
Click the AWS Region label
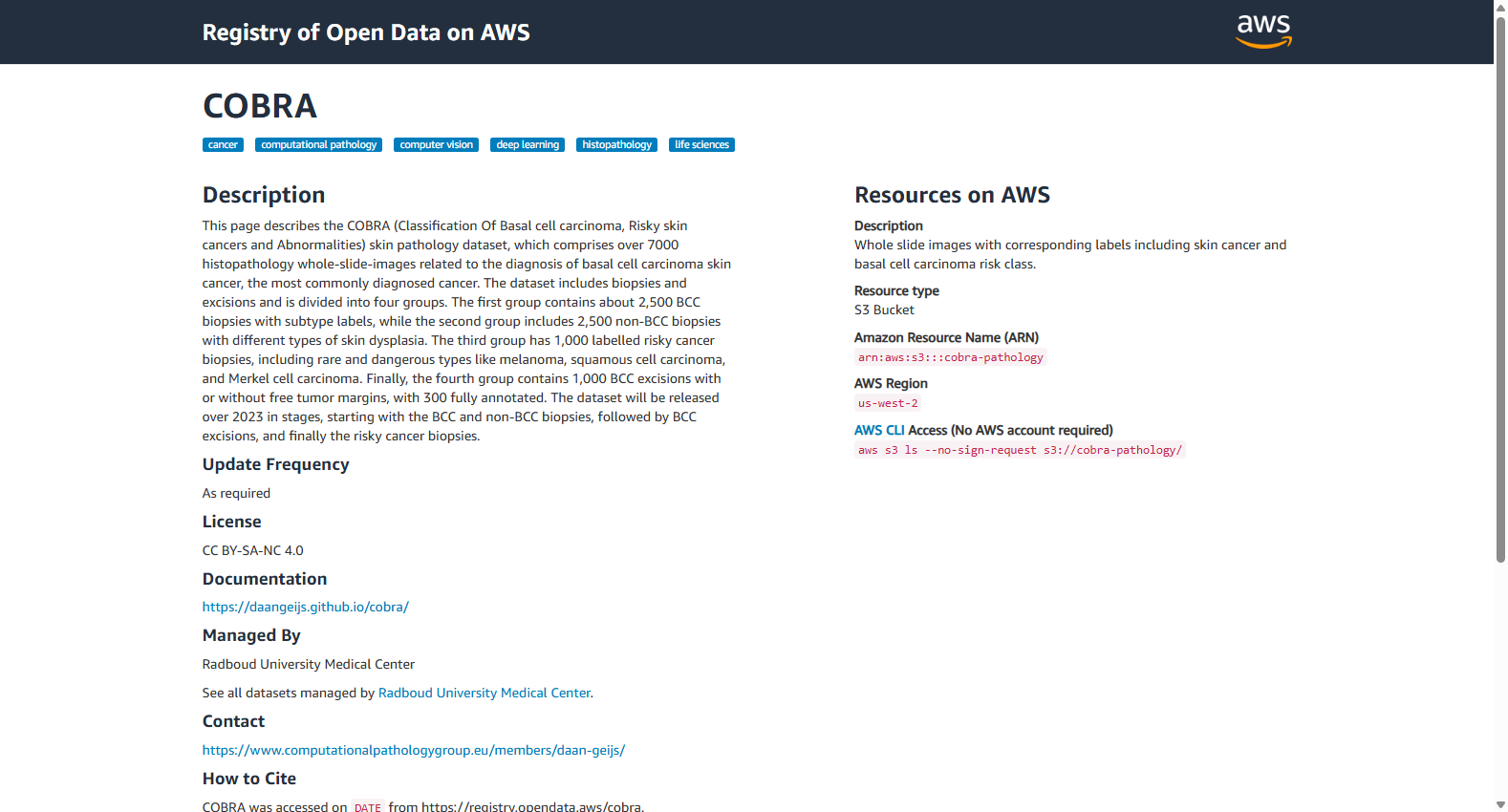pos(891,383)
